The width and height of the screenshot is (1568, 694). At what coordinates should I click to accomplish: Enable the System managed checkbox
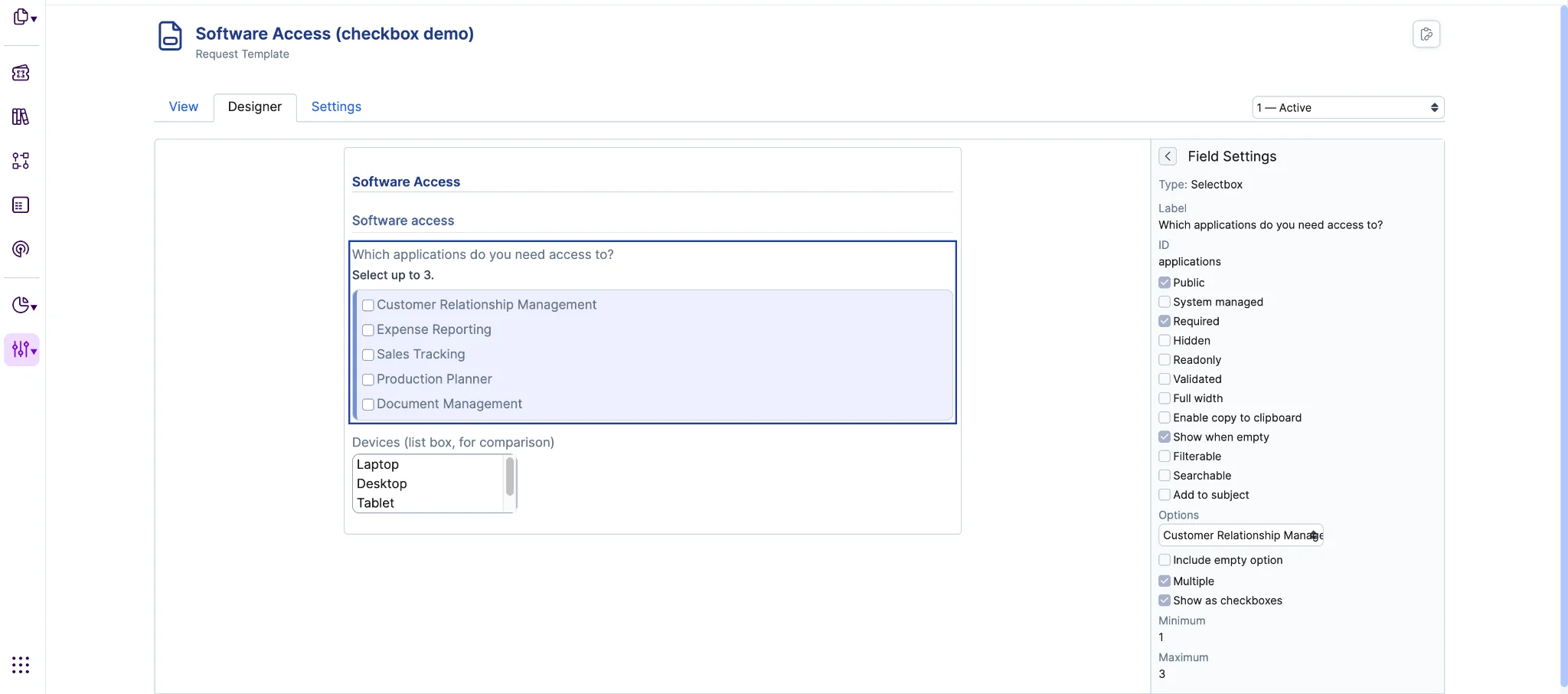[1165, 302]
